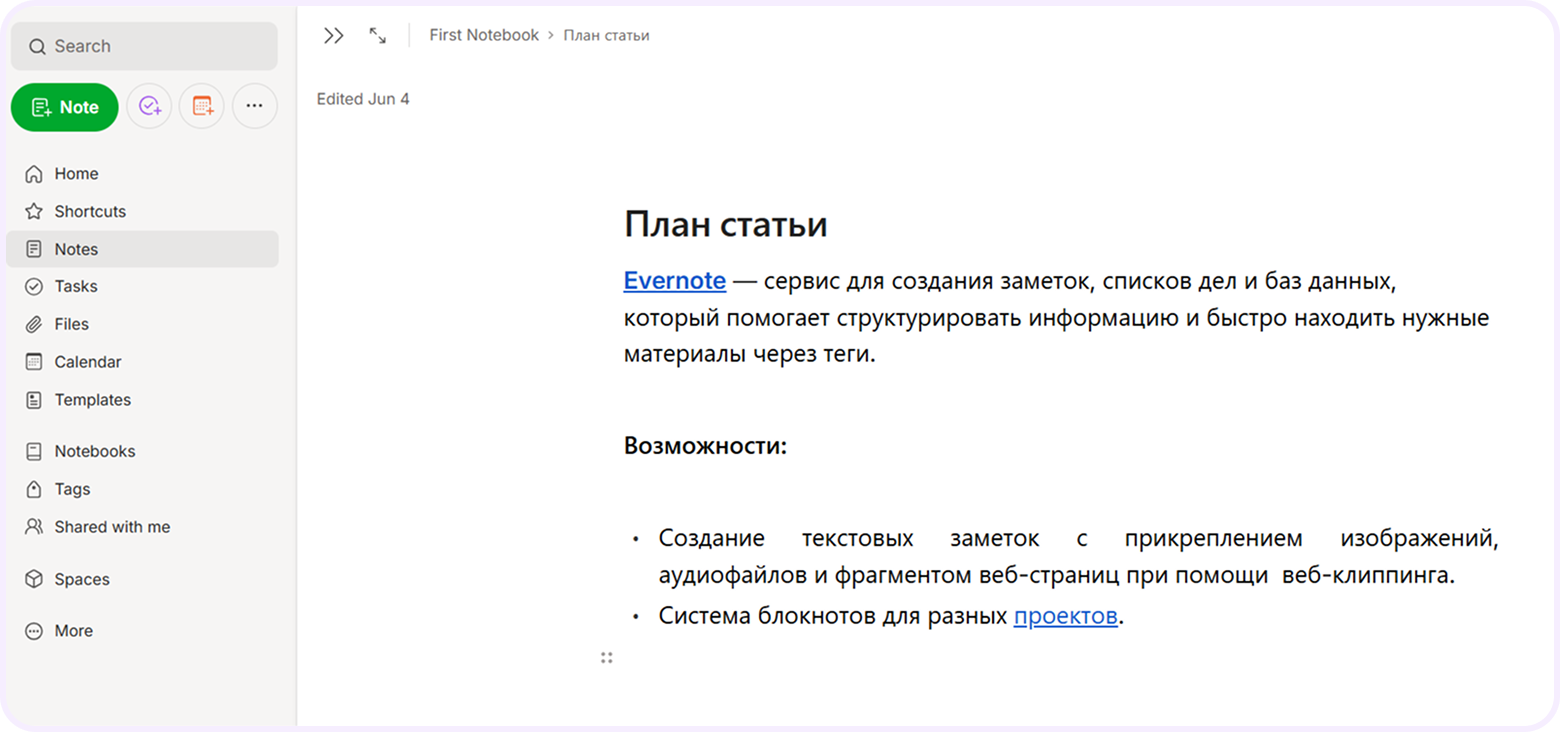Click the План статьи breadcrumb item
This screenshot has width=1560, height=732.
[606, 36]
